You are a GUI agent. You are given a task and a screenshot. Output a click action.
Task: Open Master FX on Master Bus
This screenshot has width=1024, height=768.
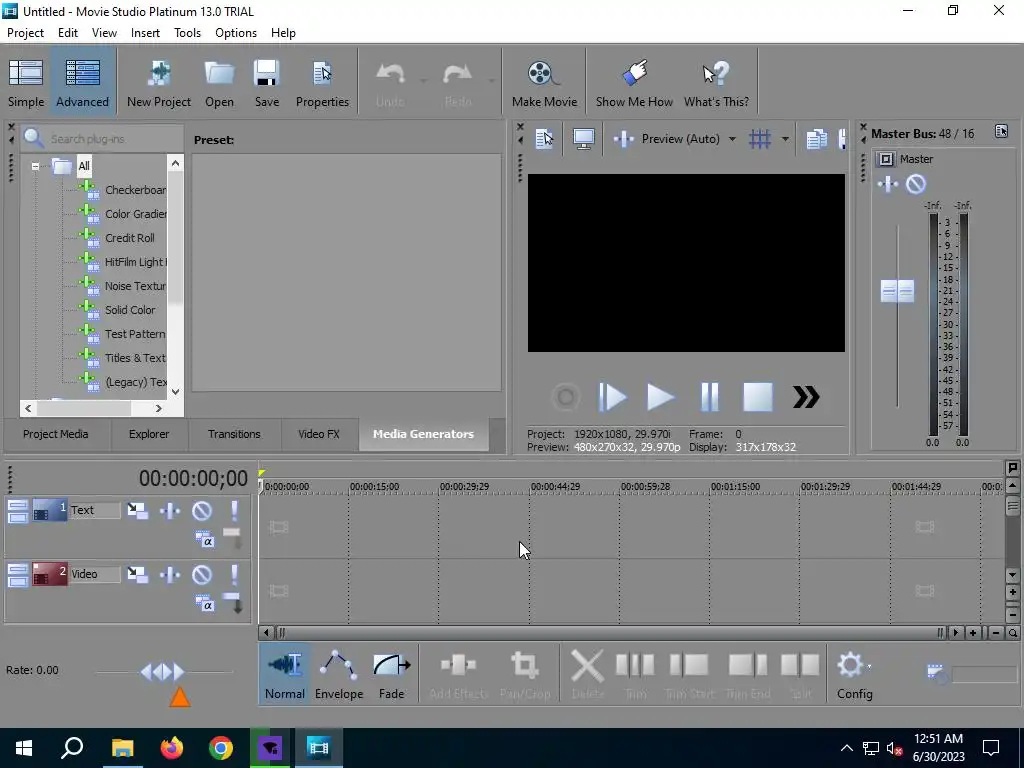(887, 184)
